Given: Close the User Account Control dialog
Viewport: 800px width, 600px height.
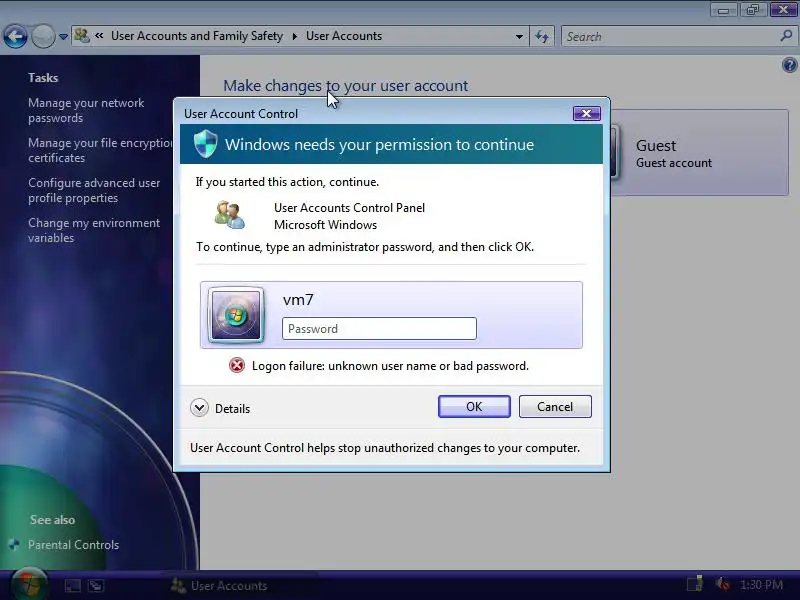Looking at the screenshot, I should tap(586, 114).
